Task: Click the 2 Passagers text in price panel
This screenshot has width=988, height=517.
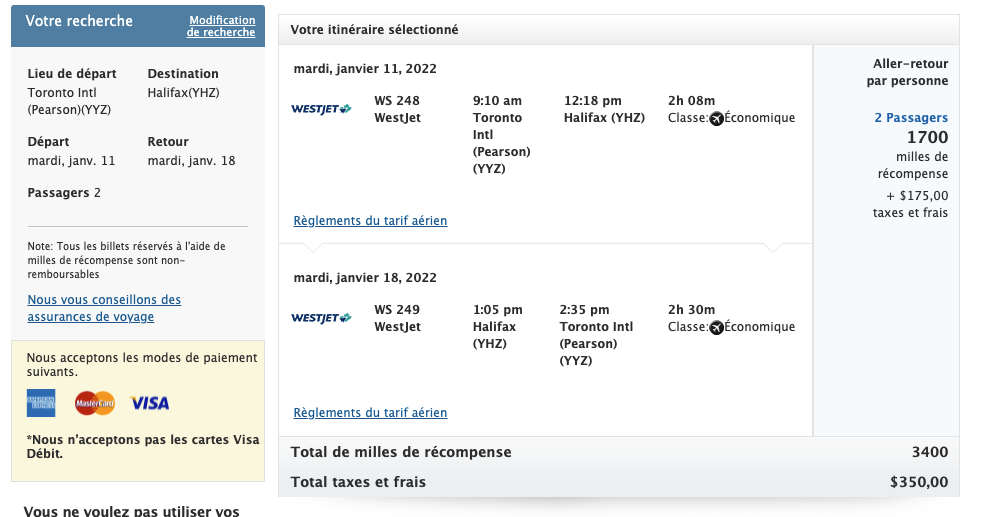Action: click(x=911, y=118)
